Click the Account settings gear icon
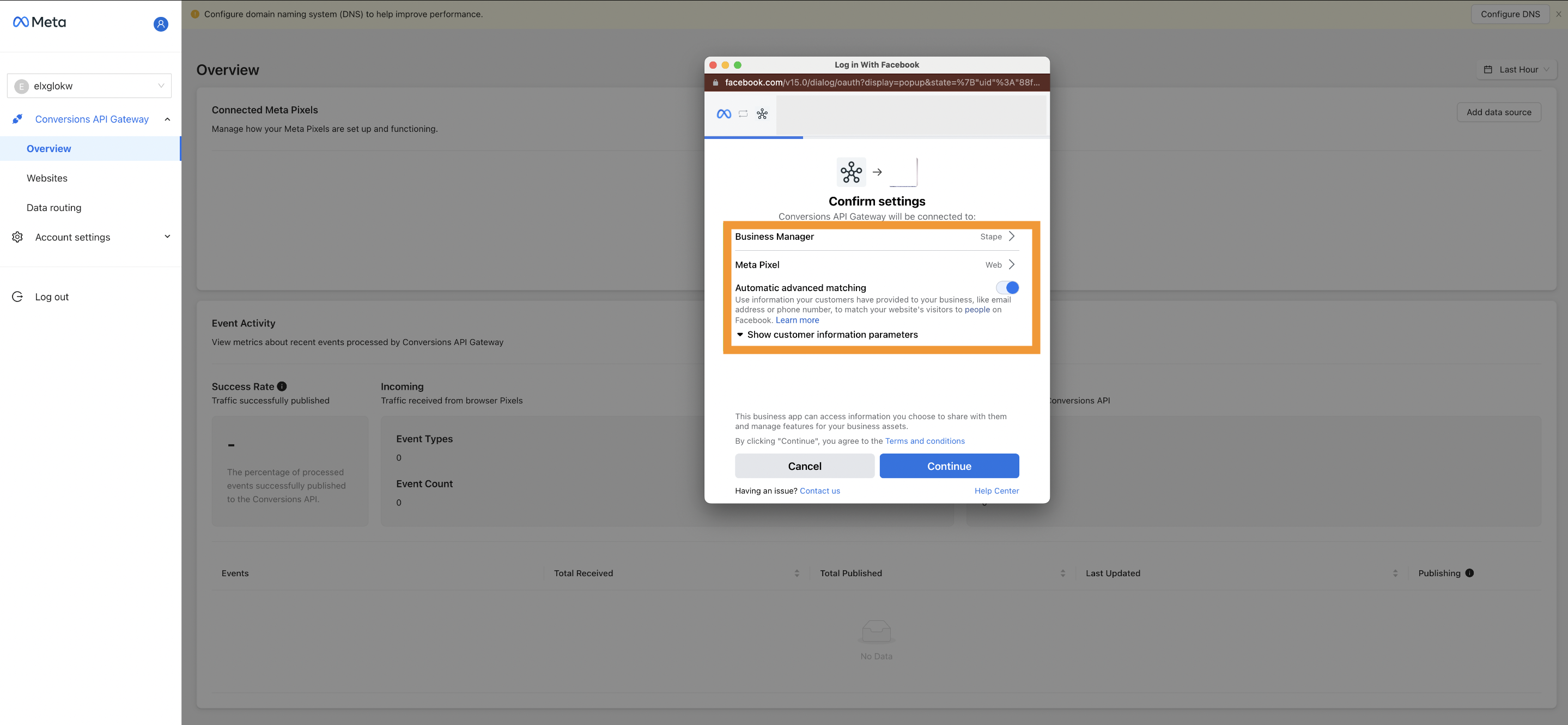The width and height of the screenshot is (1568, 725). click(x=17, y=237)
